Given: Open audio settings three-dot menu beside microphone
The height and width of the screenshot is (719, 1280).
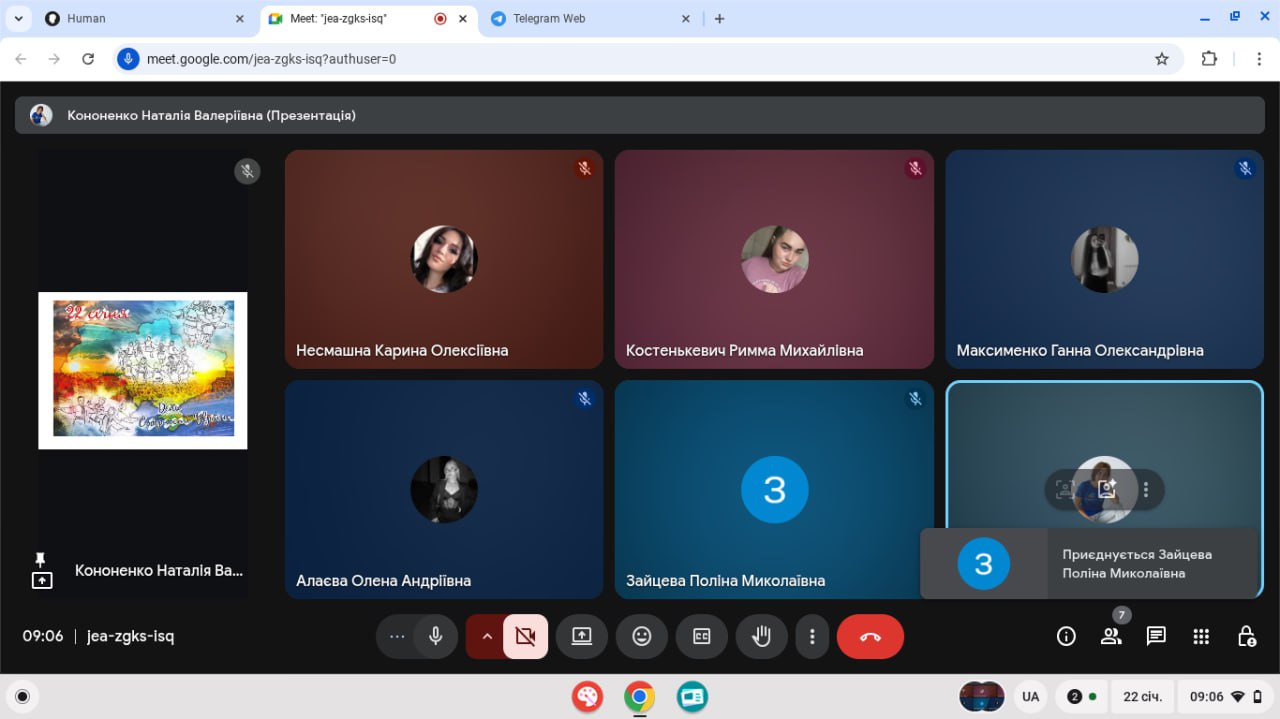Looking at the screenshot, I should click(397, 636).
